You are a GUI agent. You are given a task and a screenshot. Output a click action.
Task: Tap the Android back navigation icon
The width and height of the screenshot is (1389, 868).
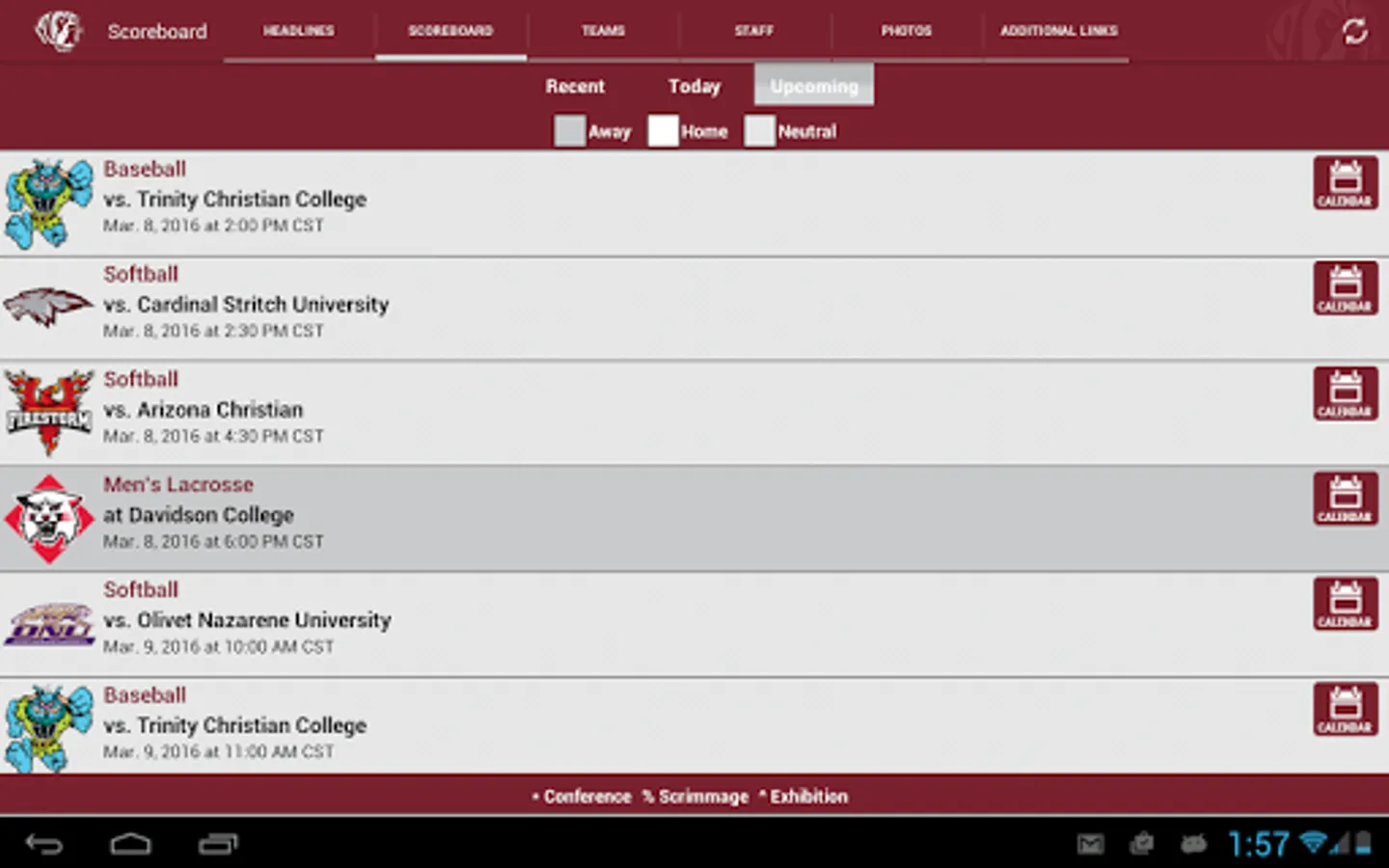43,845
